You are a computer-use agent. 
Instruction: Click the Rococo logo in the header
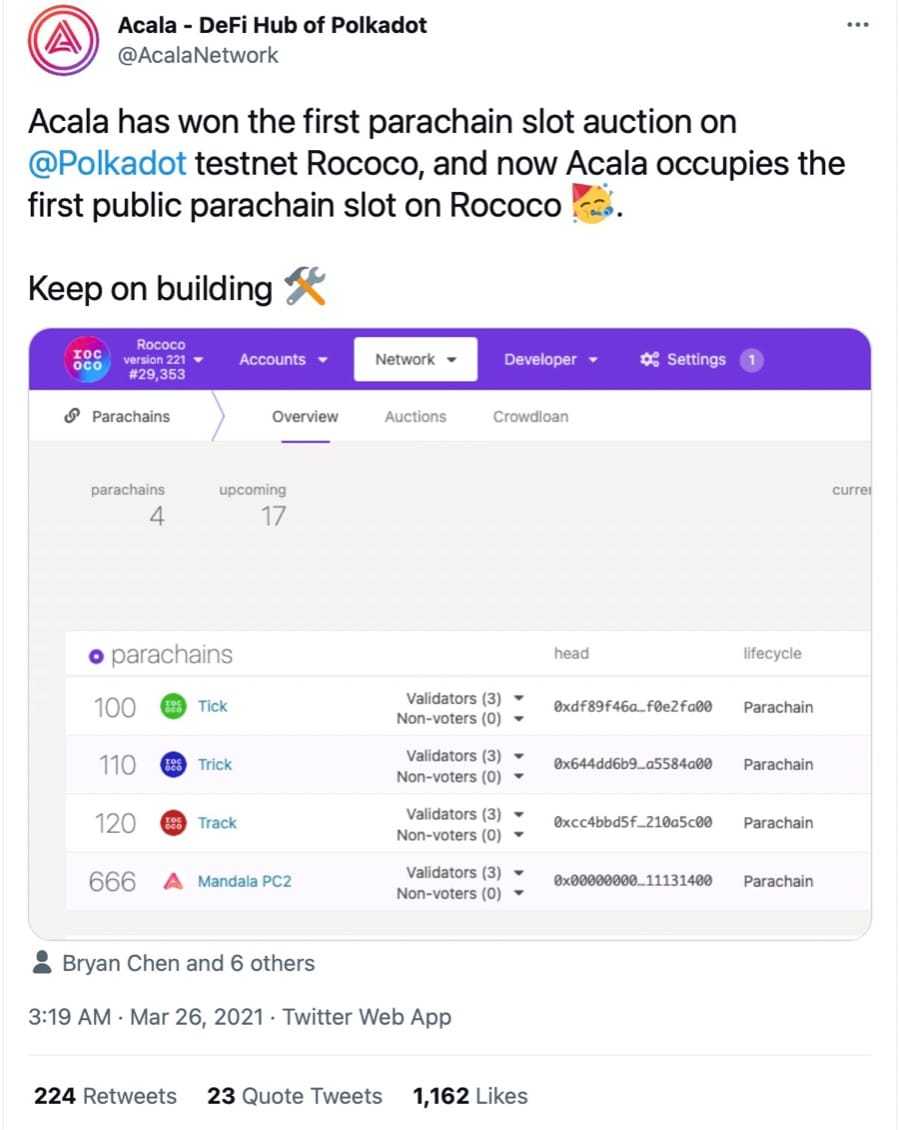(86, 359)
